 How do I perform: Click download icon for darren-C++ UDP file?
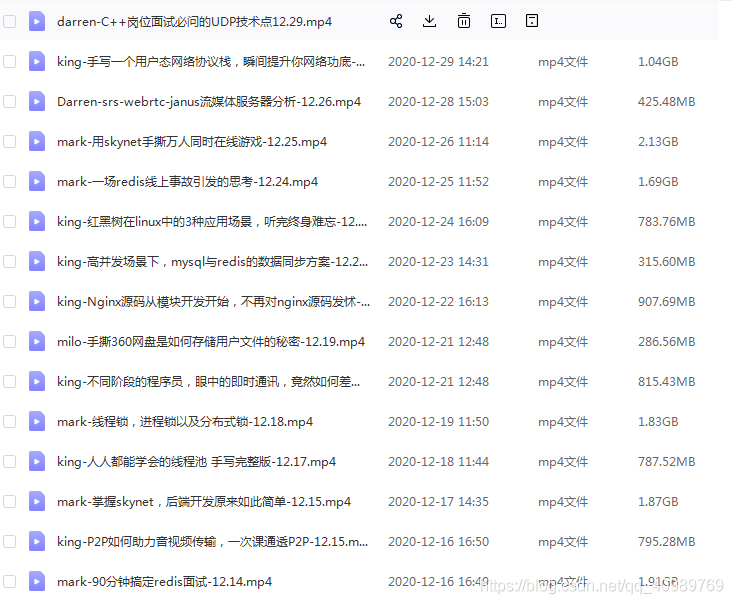point(429,21)
